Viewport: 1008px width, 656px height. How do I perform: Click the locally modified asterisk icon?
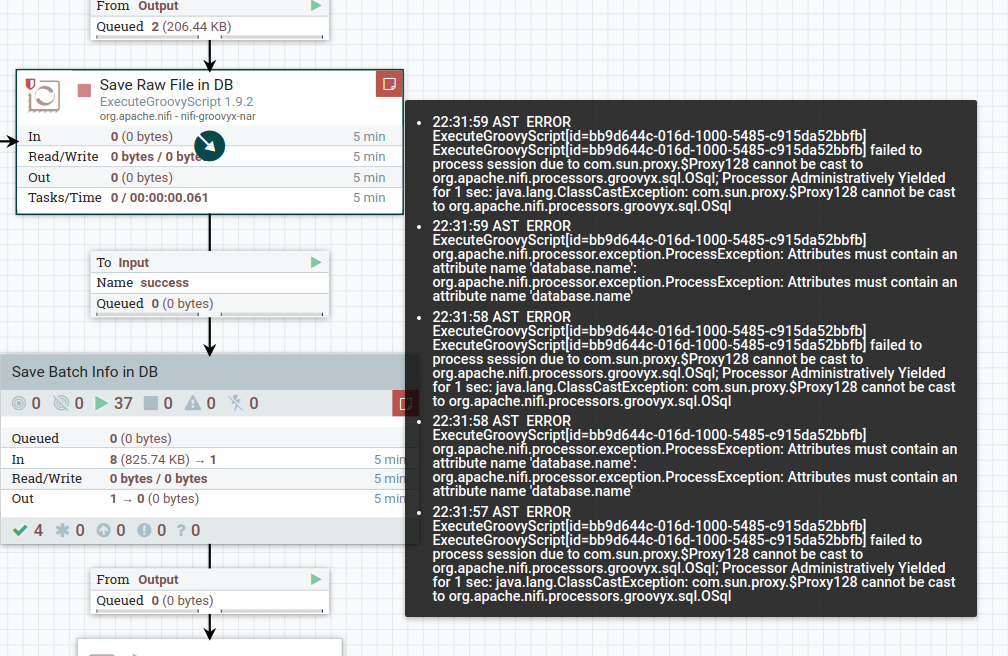pyautogui.click(x=62, y=530)
